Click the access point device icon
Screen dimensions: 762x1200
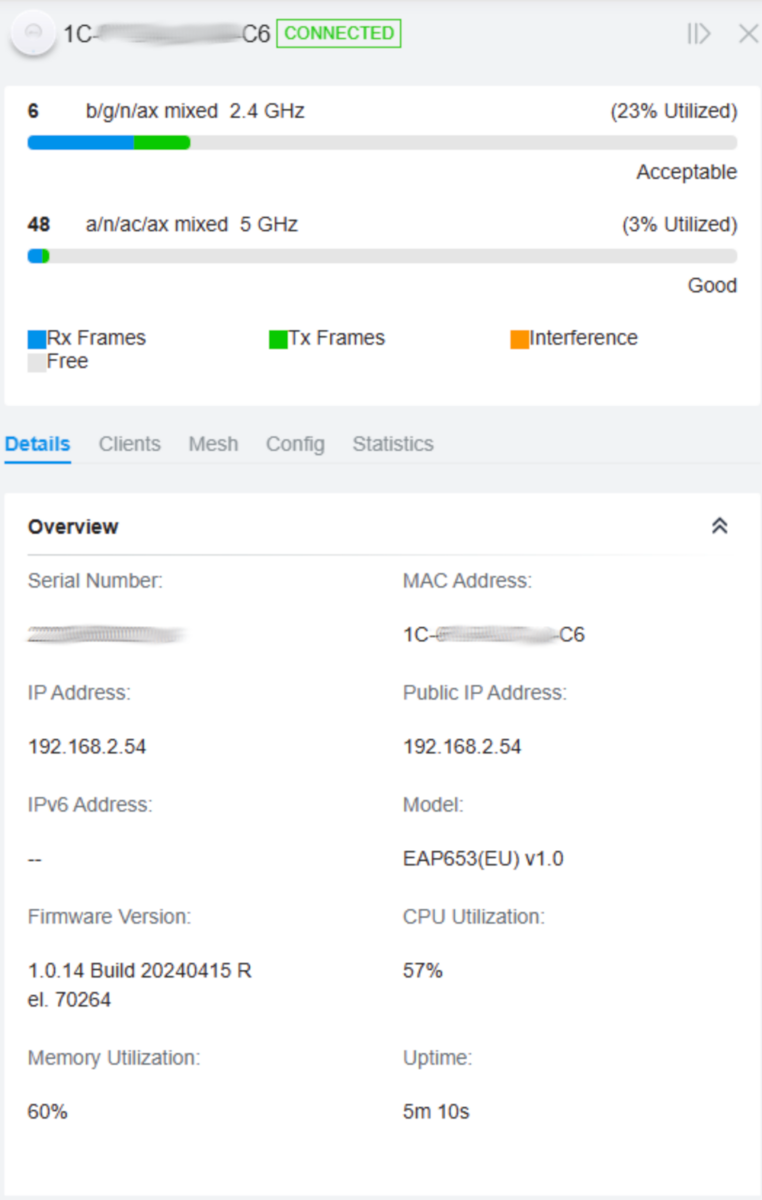point(33,34)
